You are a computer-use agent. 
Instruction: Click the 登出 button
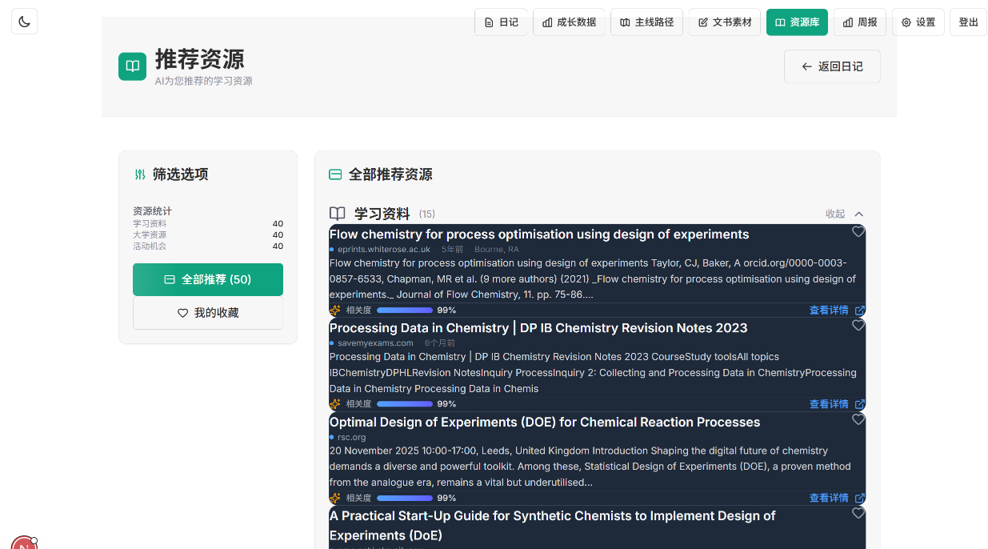pyautogui.click(x=968, y=22)
